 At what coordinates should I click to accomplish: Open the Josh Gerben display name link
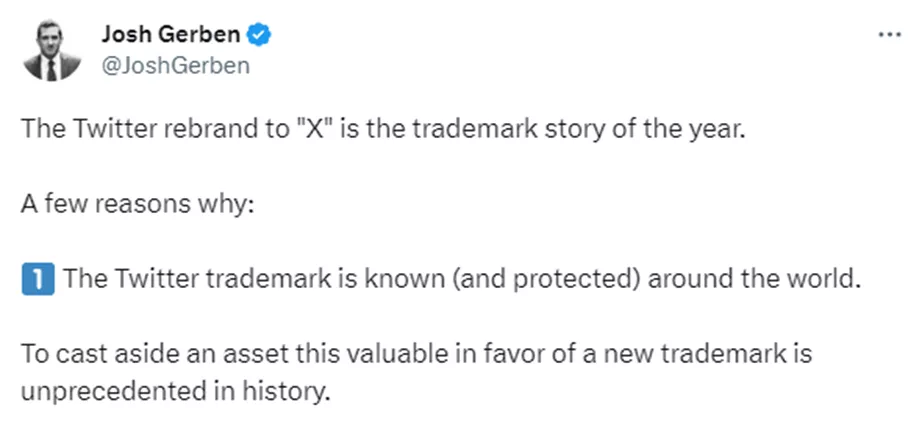(x=171, y=35)
